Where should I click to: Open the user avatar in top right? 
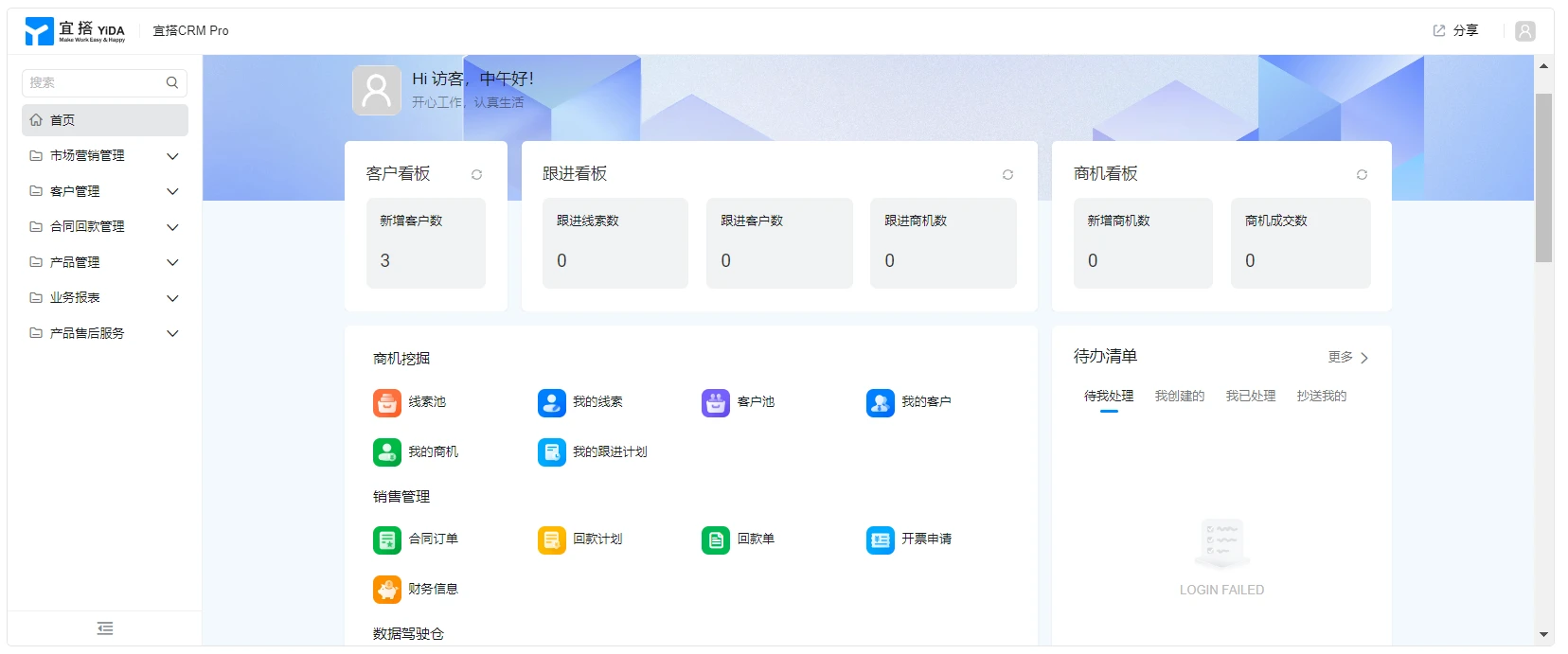point(1525,31)
